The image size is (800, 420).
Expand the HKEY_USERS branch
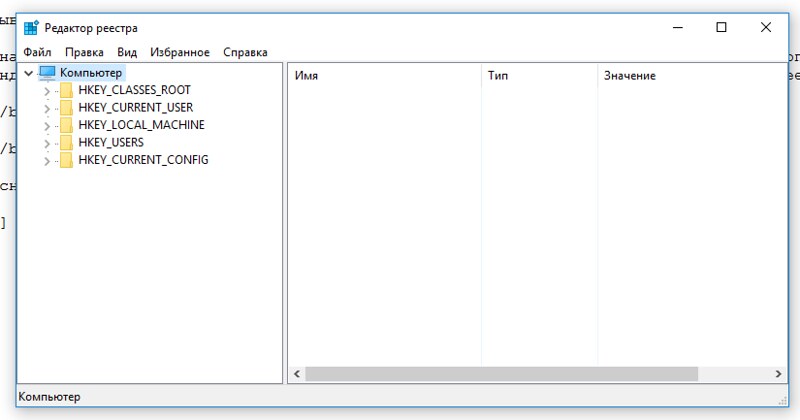46,143
